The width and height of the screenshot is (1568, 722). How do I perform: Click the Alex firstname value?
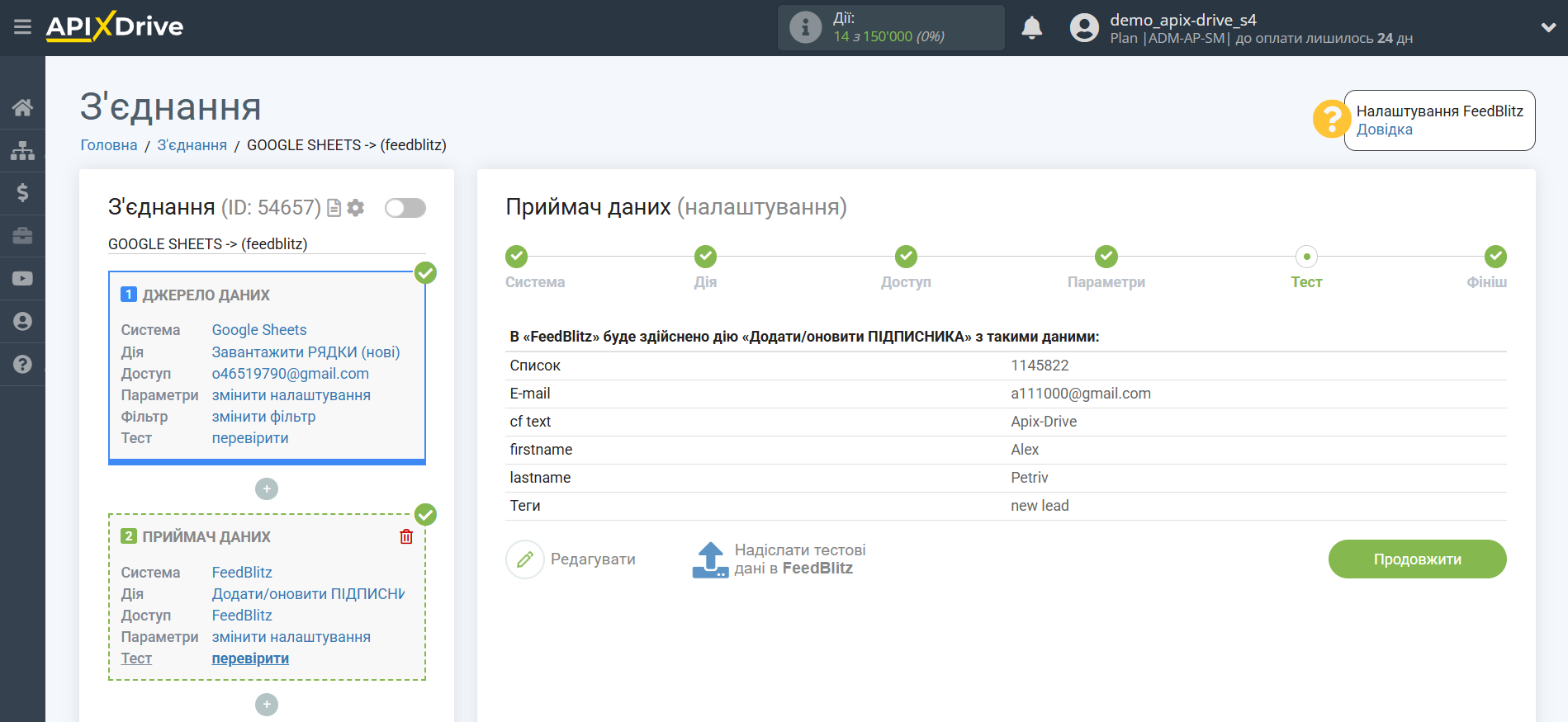[1025, 450]
